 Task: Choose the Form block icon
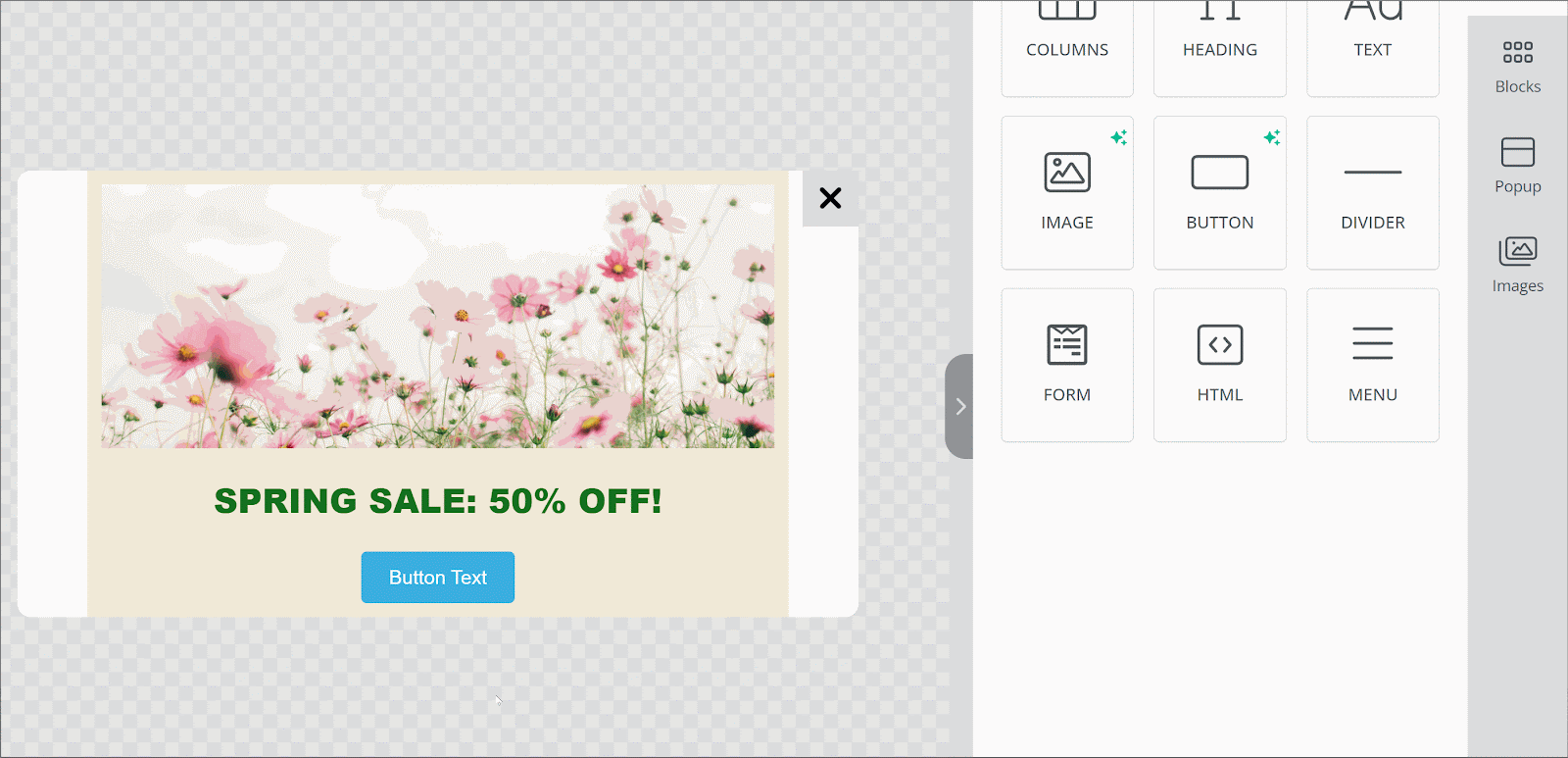[x=1066, y=345]
